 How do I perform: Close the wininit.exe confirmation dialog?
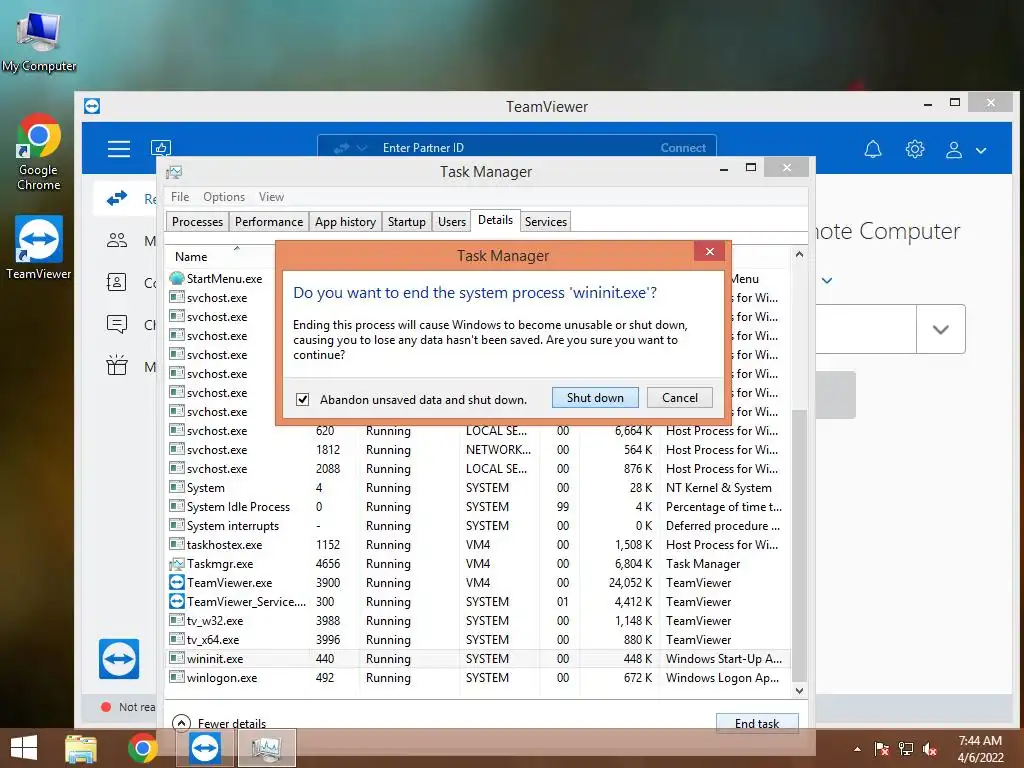coord(710,251)
